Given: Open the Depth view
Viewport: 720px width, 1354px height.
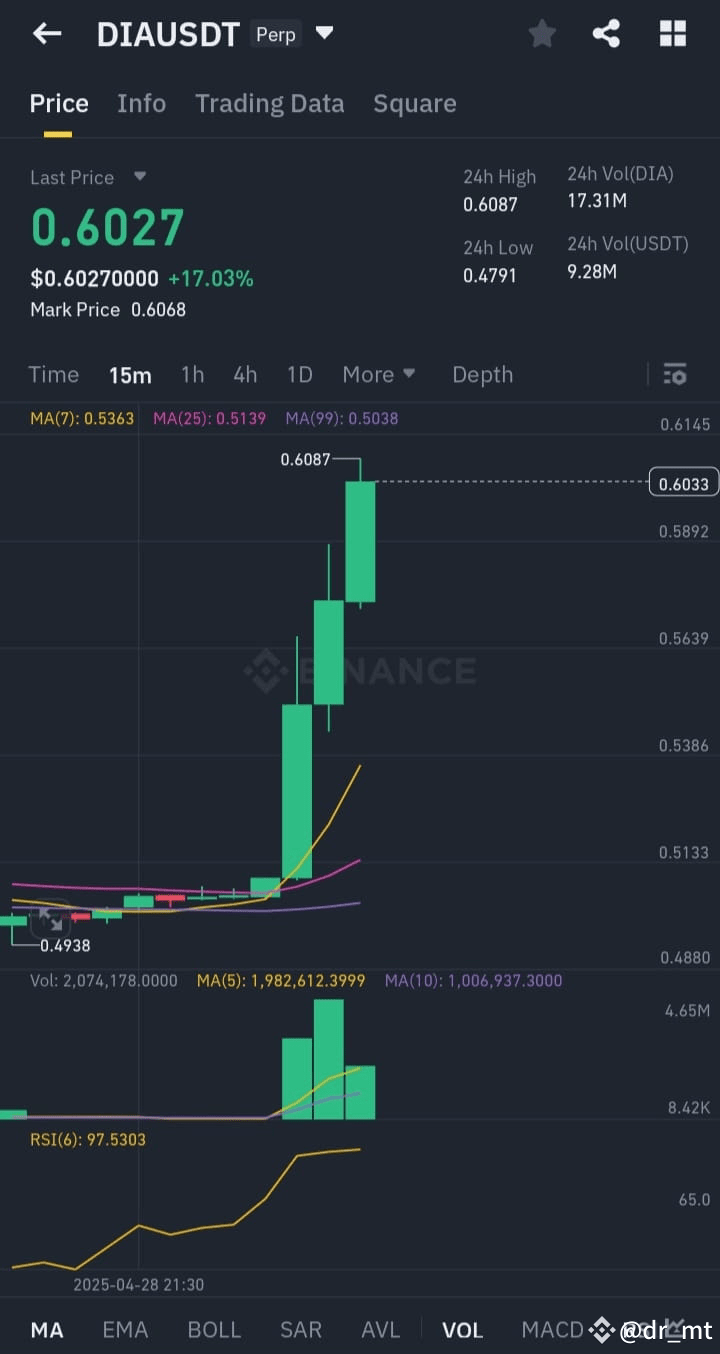Looking at the screenshot, I should [482, 374].
